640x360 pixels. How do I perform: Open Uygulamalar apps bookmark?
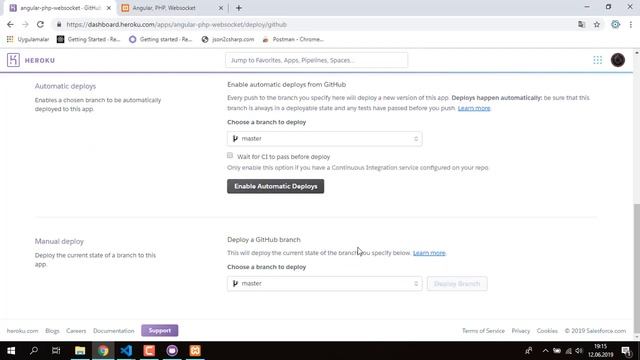[28, 39]
